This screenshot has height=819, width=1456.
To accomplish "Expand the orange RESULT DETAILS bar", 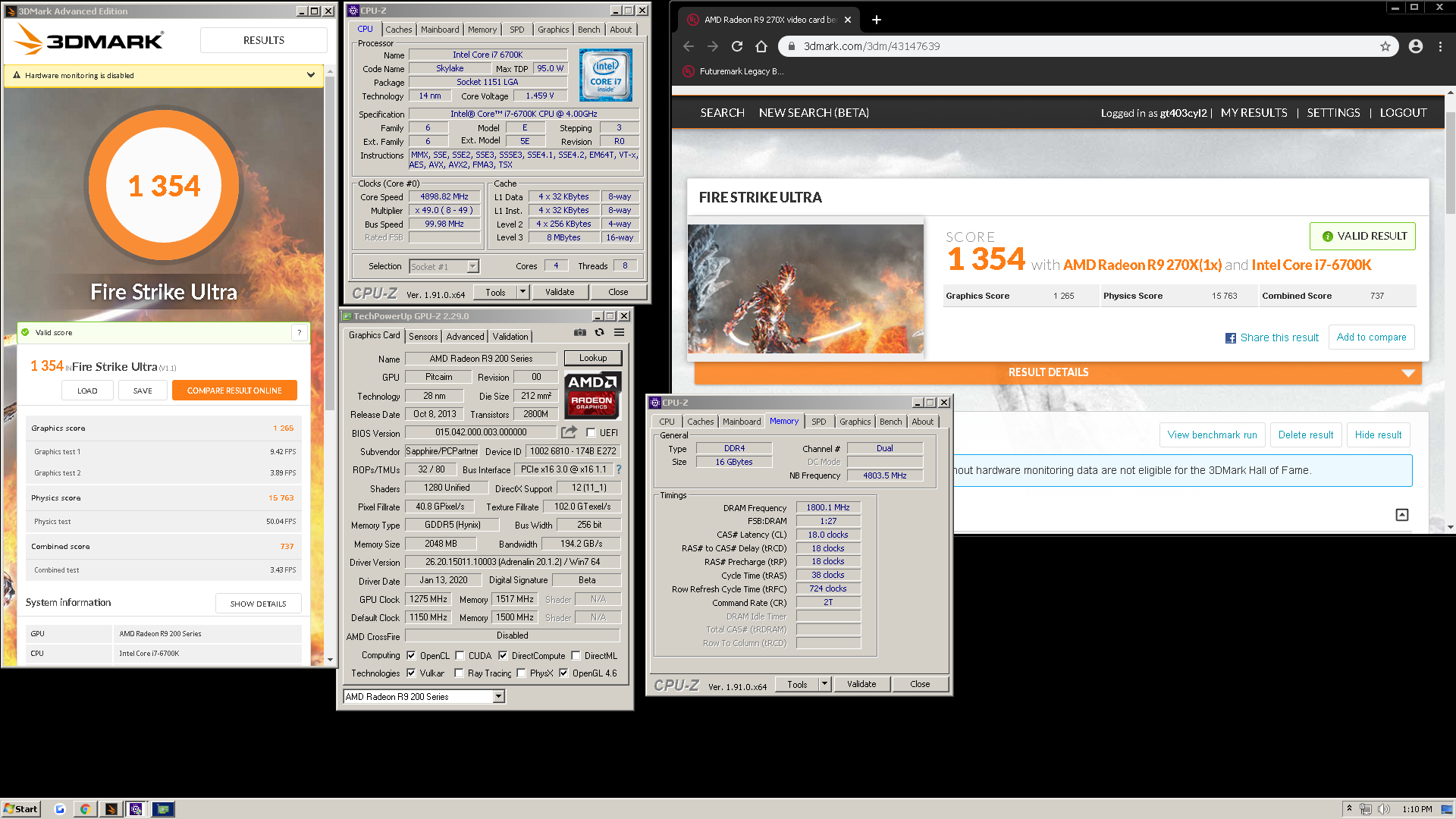I will [x=1058, y=372].
